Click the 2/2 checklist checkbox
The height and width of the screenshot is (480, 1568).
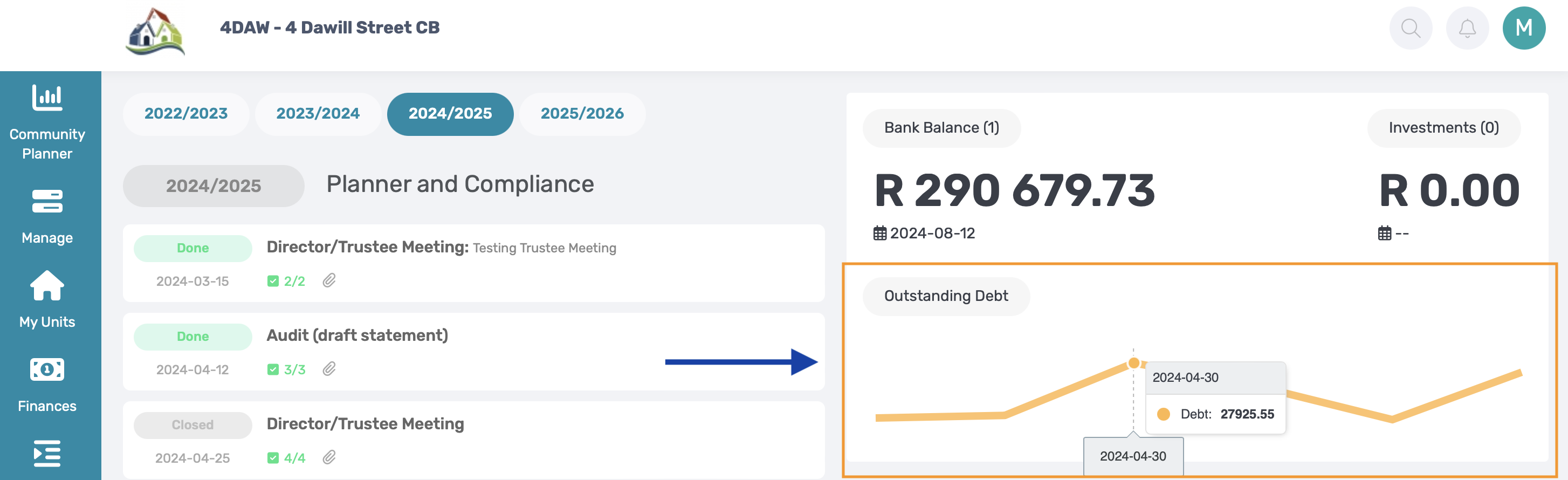click(x=273, y=282)
